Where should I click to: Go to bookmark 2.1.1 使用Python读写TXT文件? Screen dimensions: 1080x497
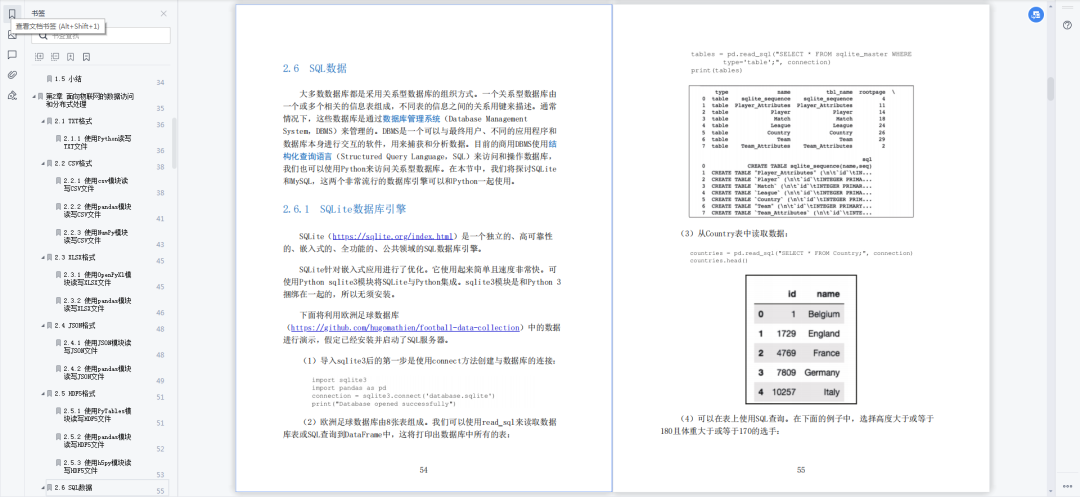click(x=98, y=142)
